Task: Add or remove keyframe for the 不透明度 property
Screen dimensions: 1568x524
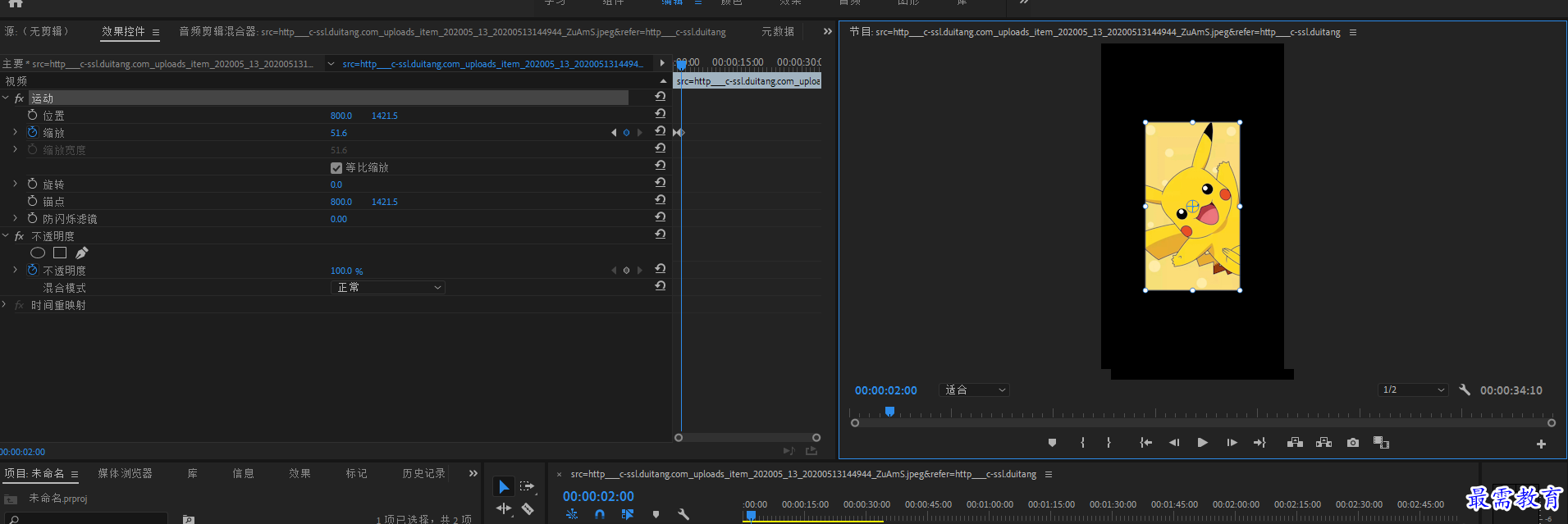Action: pos(626,270)
